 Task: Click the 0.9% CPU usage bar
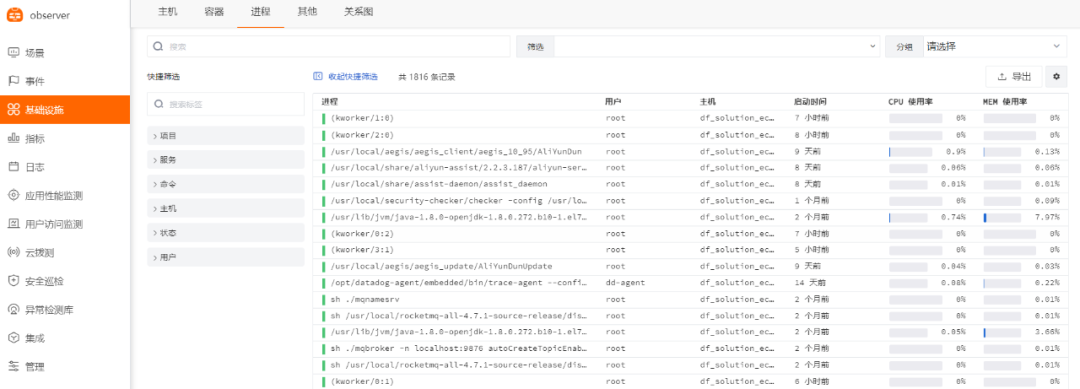pyautogui.click(x=911, y=151)
